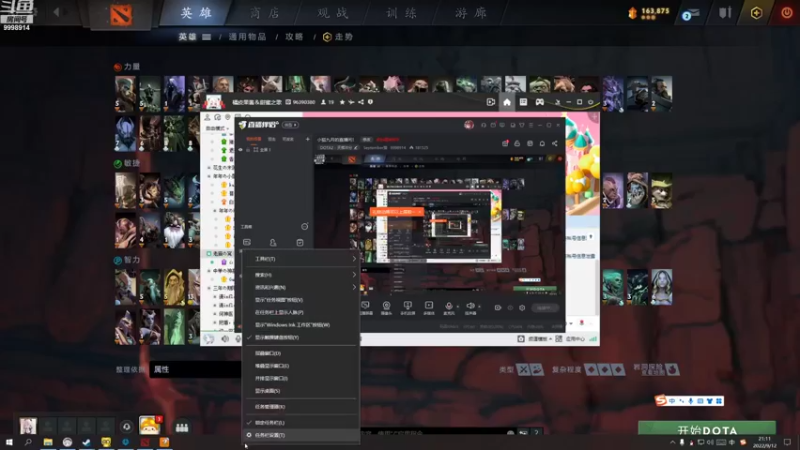Expand the 资讯和兴趣(N) submenu arrow
This screenshot has height=450, width=800.
coord(354,287)
